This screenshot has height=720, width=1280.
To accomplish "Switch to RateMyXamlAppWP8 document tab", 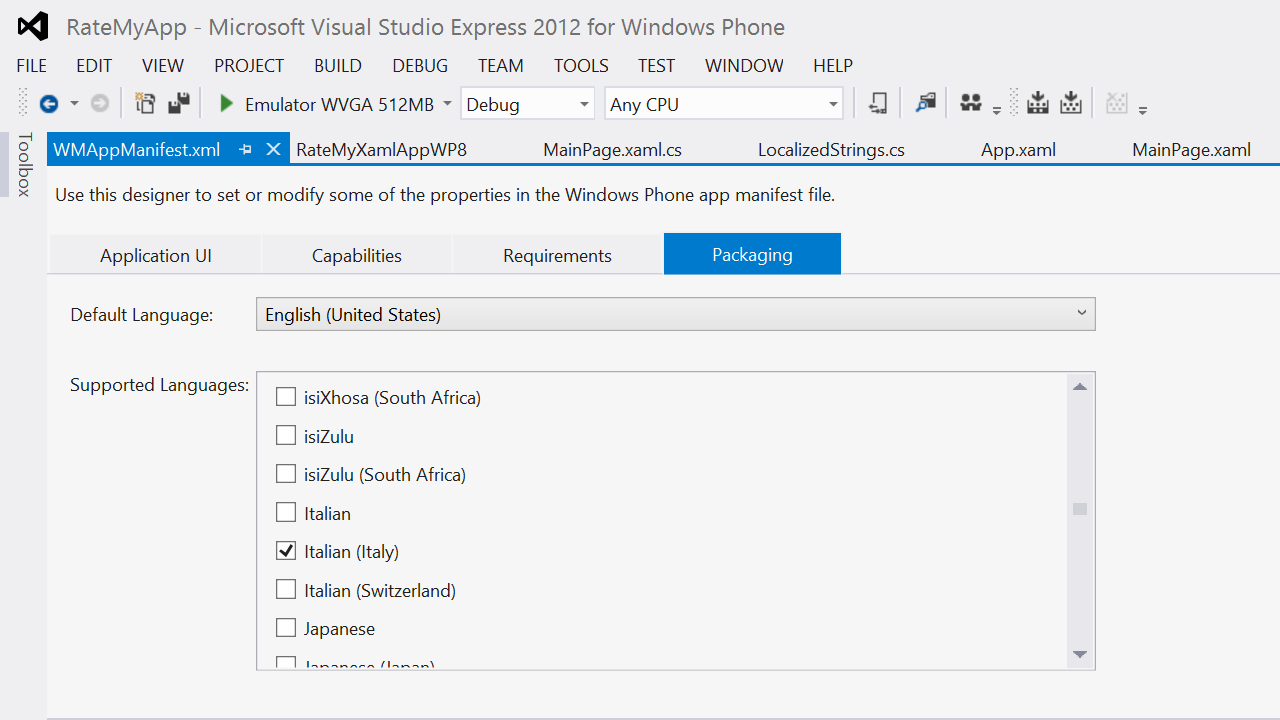I will pyautogui.click(x=382, y=150).
